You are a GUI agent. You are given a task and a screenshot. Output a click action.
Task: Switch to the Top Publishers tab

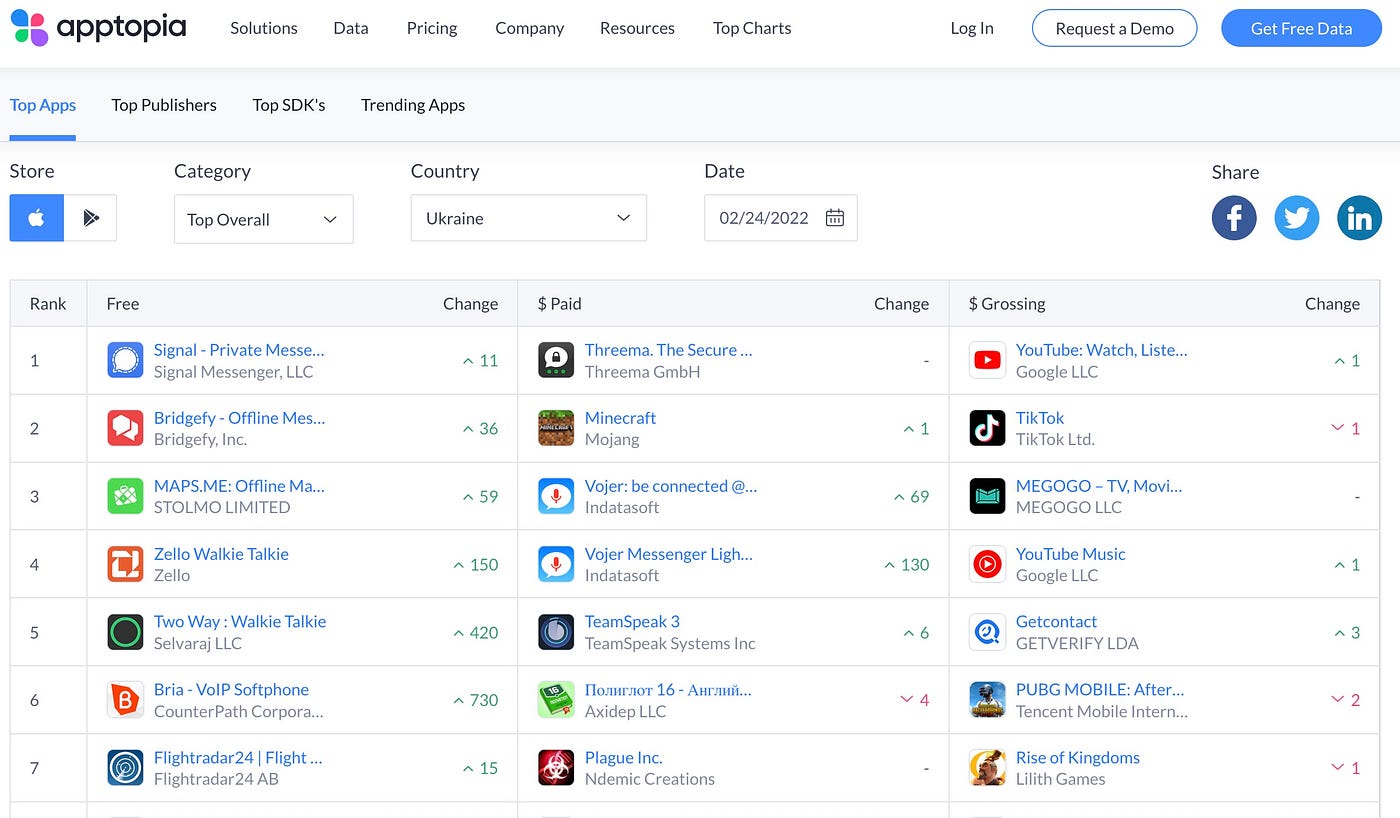pyautogui.click(x=164, y=105)
